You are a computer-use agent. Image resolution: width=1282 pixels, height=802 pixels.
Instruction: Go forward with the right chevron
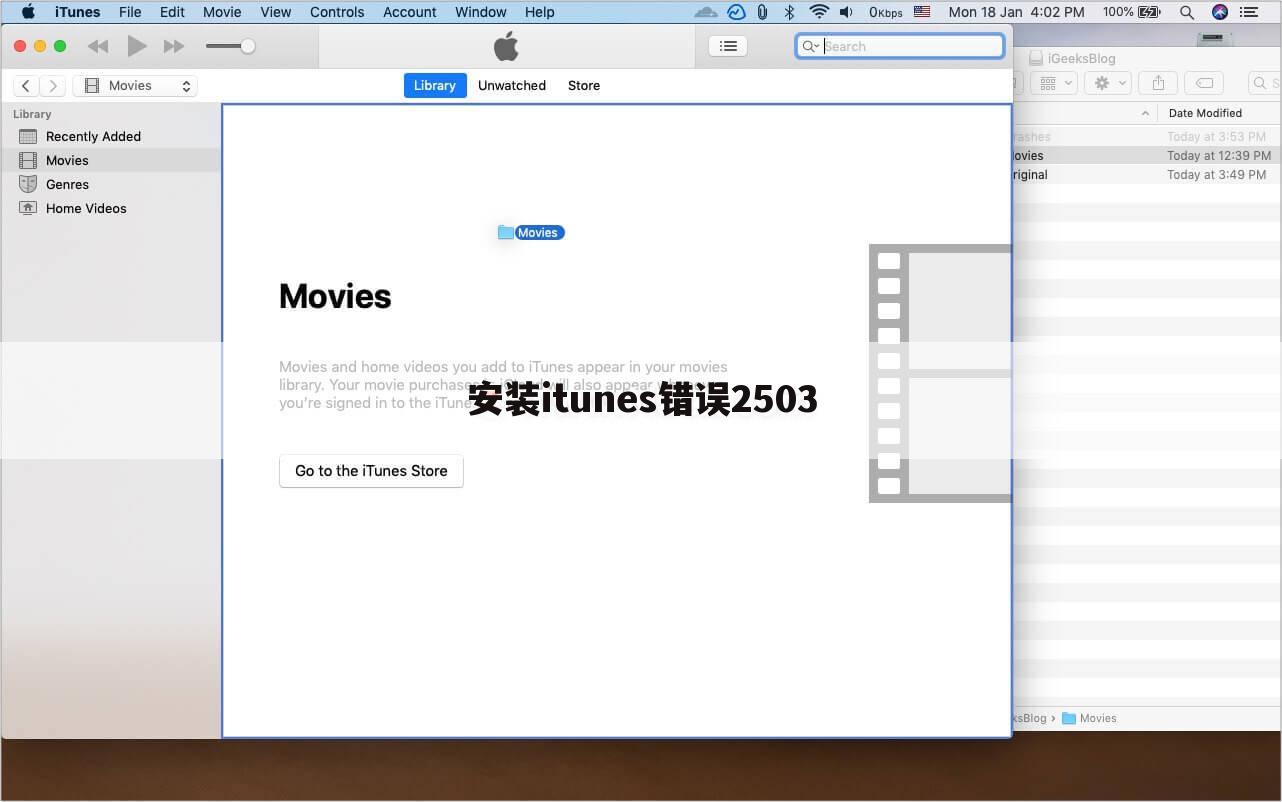tap(54, 86)
